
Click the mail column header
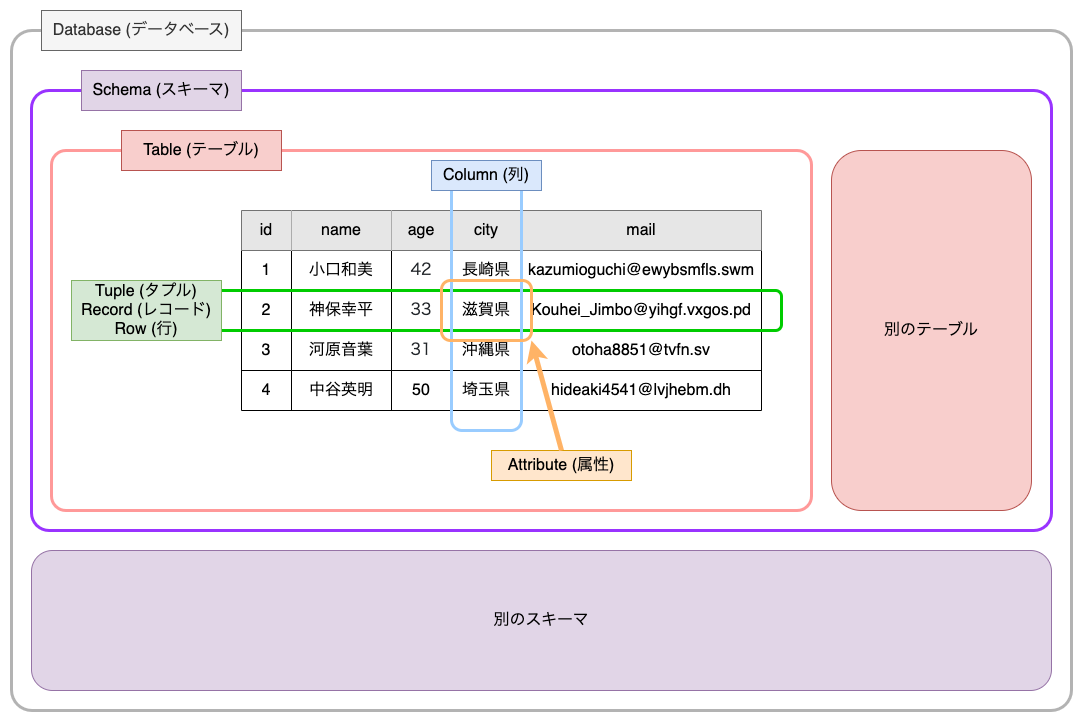pos(641,230)
